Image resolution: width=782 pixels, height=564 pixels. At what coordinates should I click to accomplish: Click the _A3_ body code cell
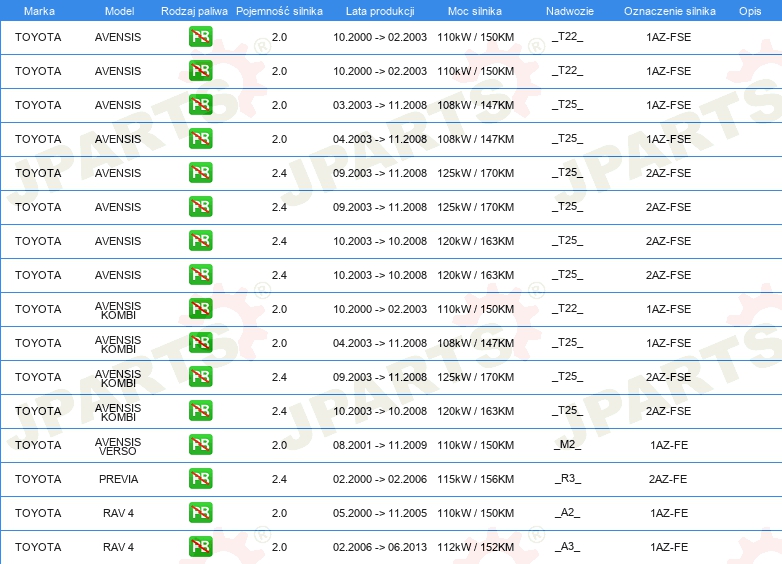pyautogui.click(x=568, y=547)
